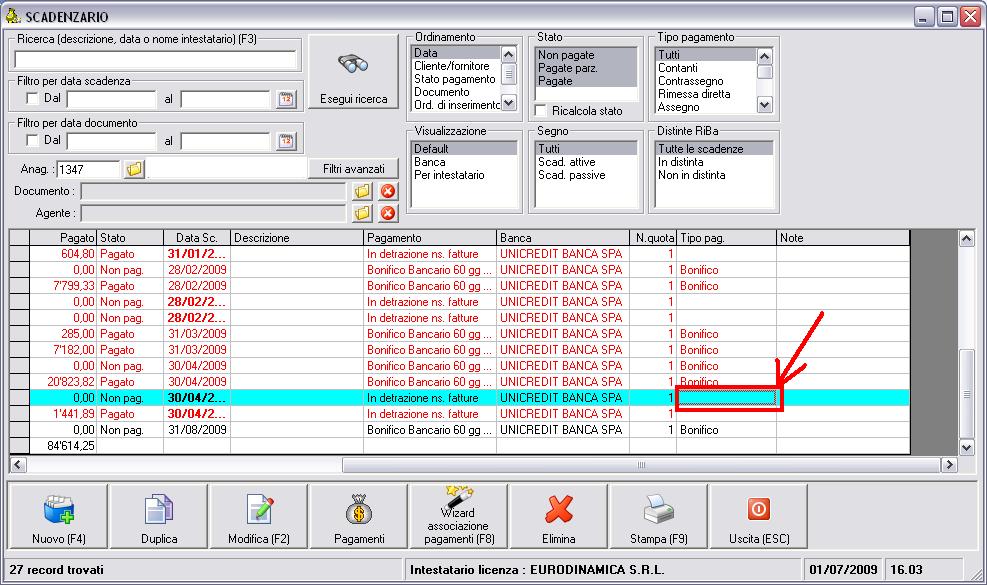
Task: Click the Ricerca text input field
Action: tap(155, 60)
